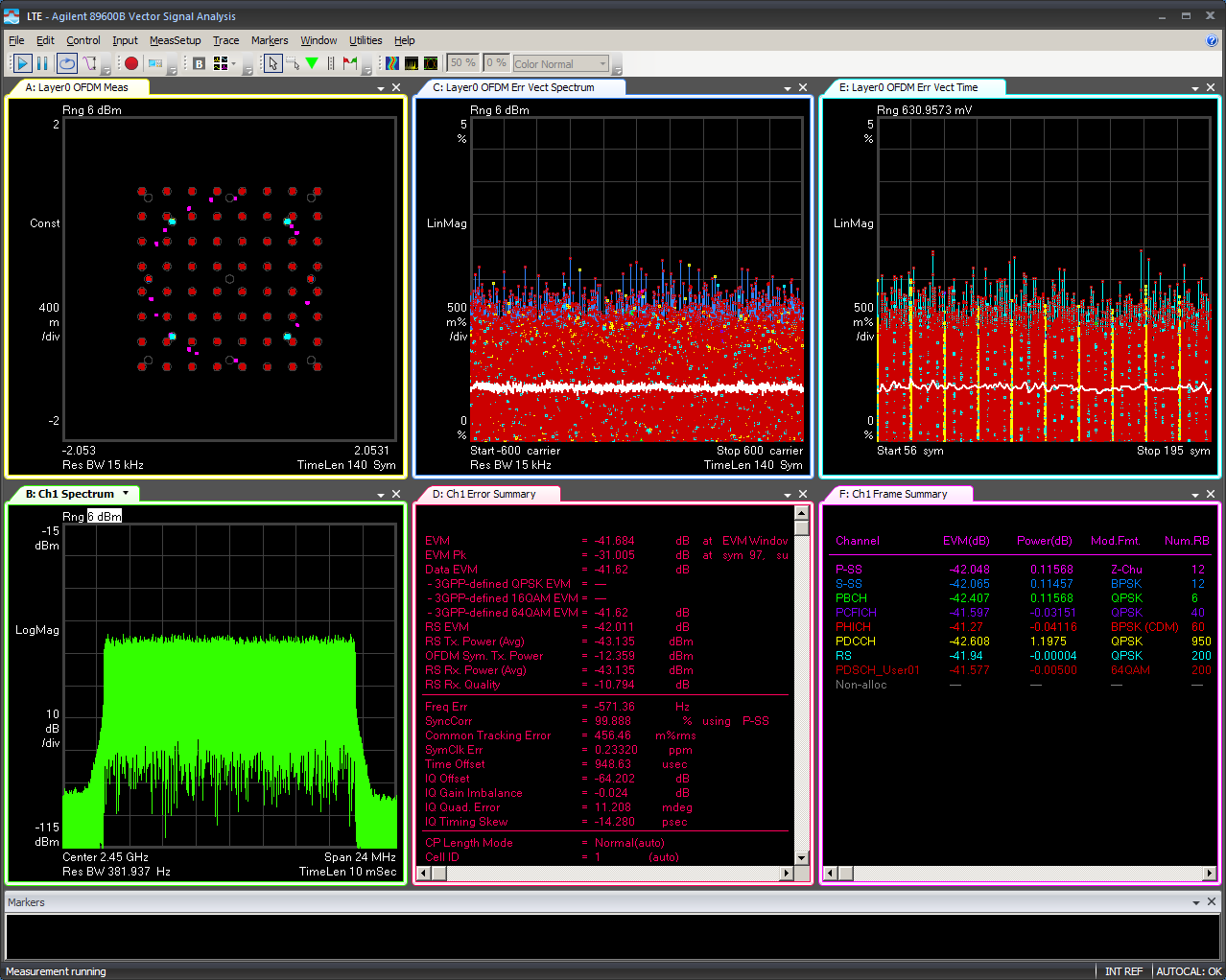This screenshot has height=980, width=1226.
Task: Click Frame Summary horizontal scrollbar left arrow
Action: (831, 873)
